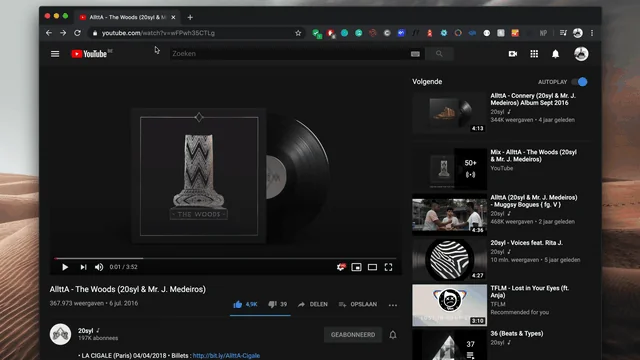Open the player settings gear

click(x=341, y=267)
